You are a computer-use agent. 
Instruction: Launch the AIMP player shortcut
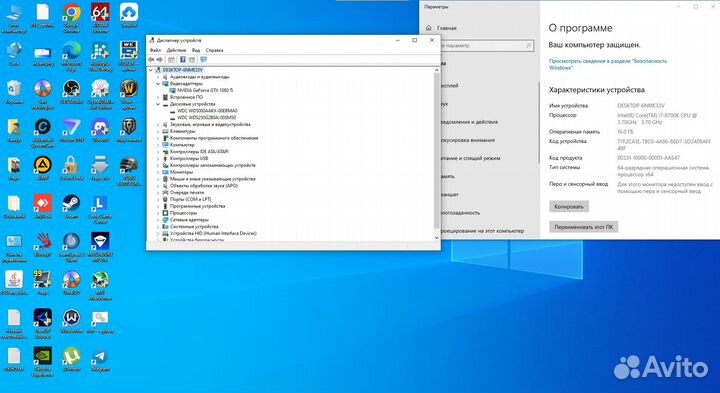(43, 168)
